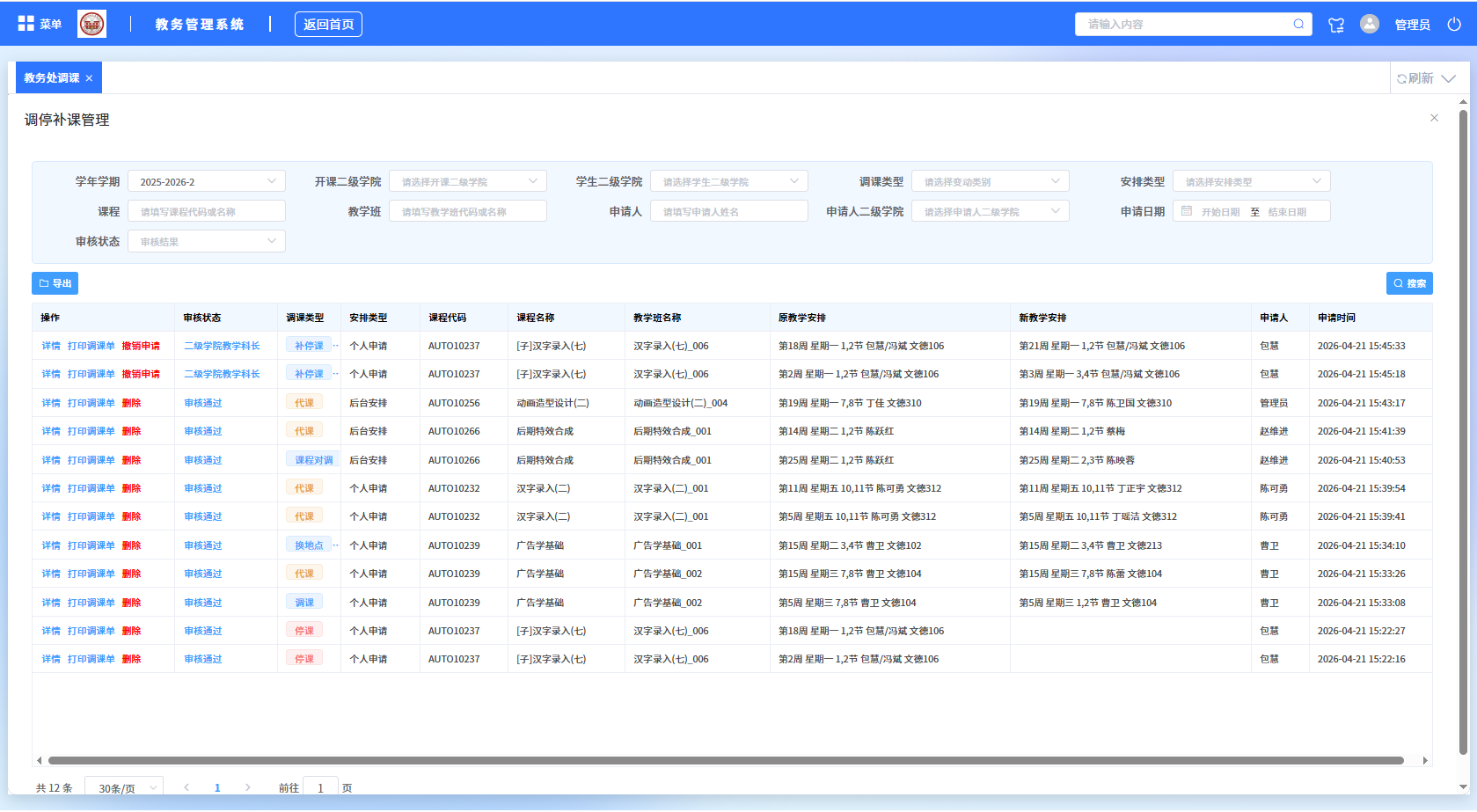Click the 开始日期 start date field
The image size is (1477, 812).
(1220, 212)
